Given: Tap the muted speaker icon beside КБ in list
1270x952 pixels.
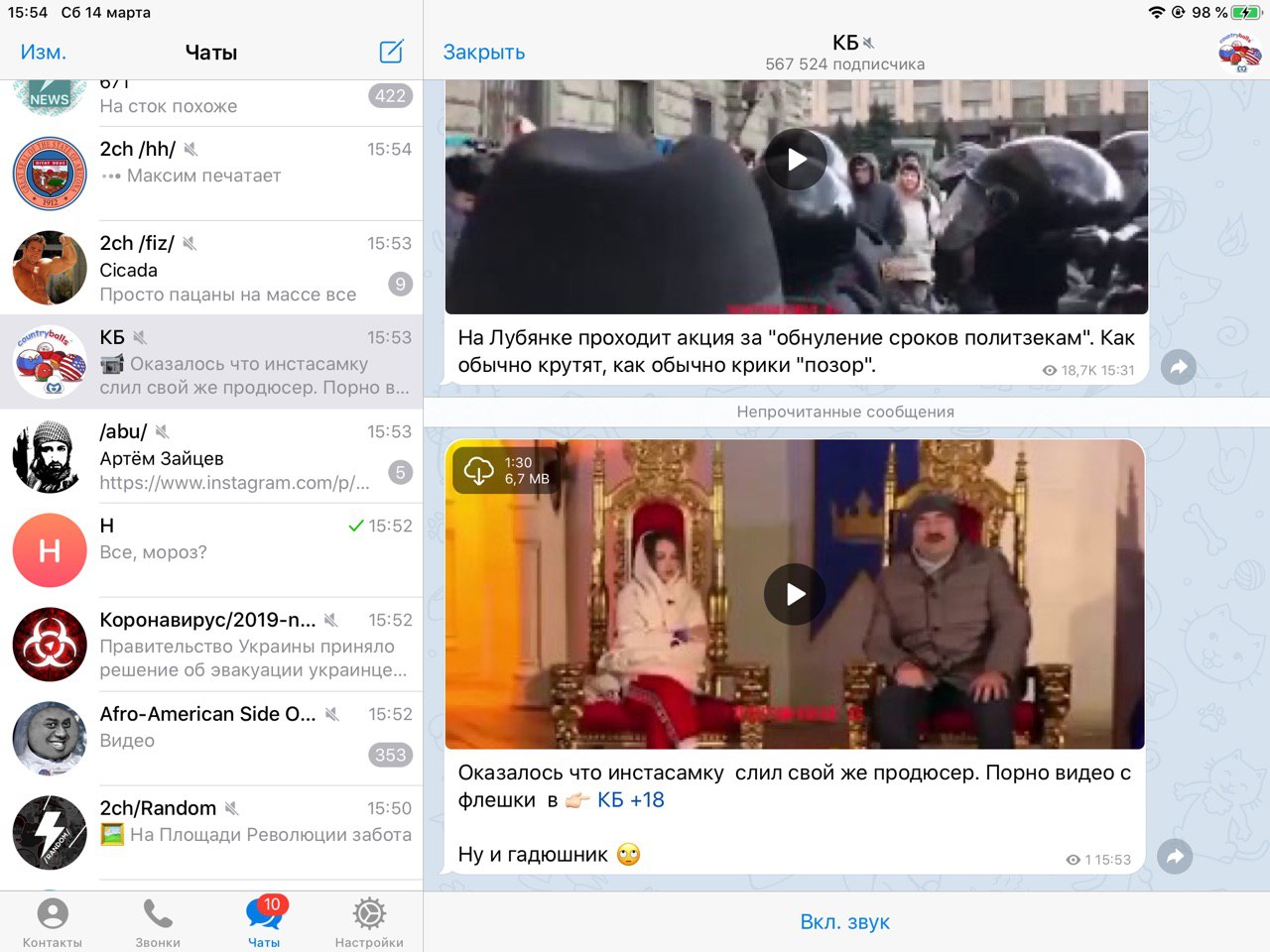Looking at the screenshot, I should coord(140,337).
